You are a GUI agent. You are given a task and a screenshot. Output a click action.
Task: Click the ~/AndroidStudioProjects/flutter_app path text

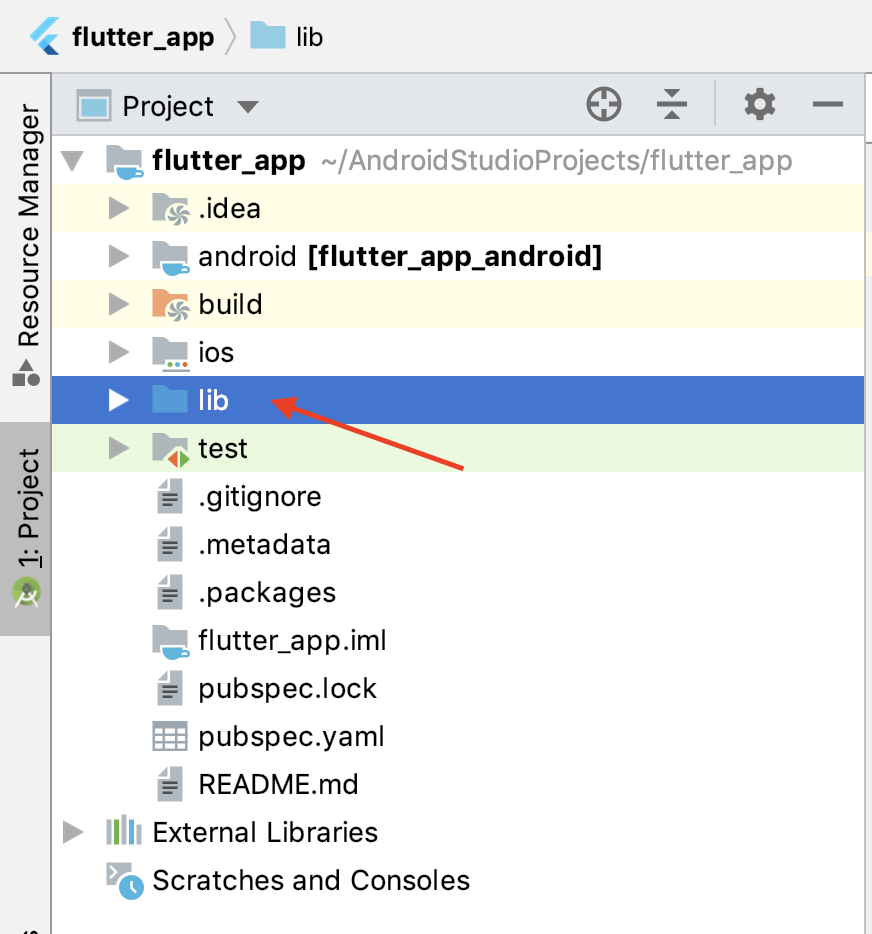(x=557, y=161)
